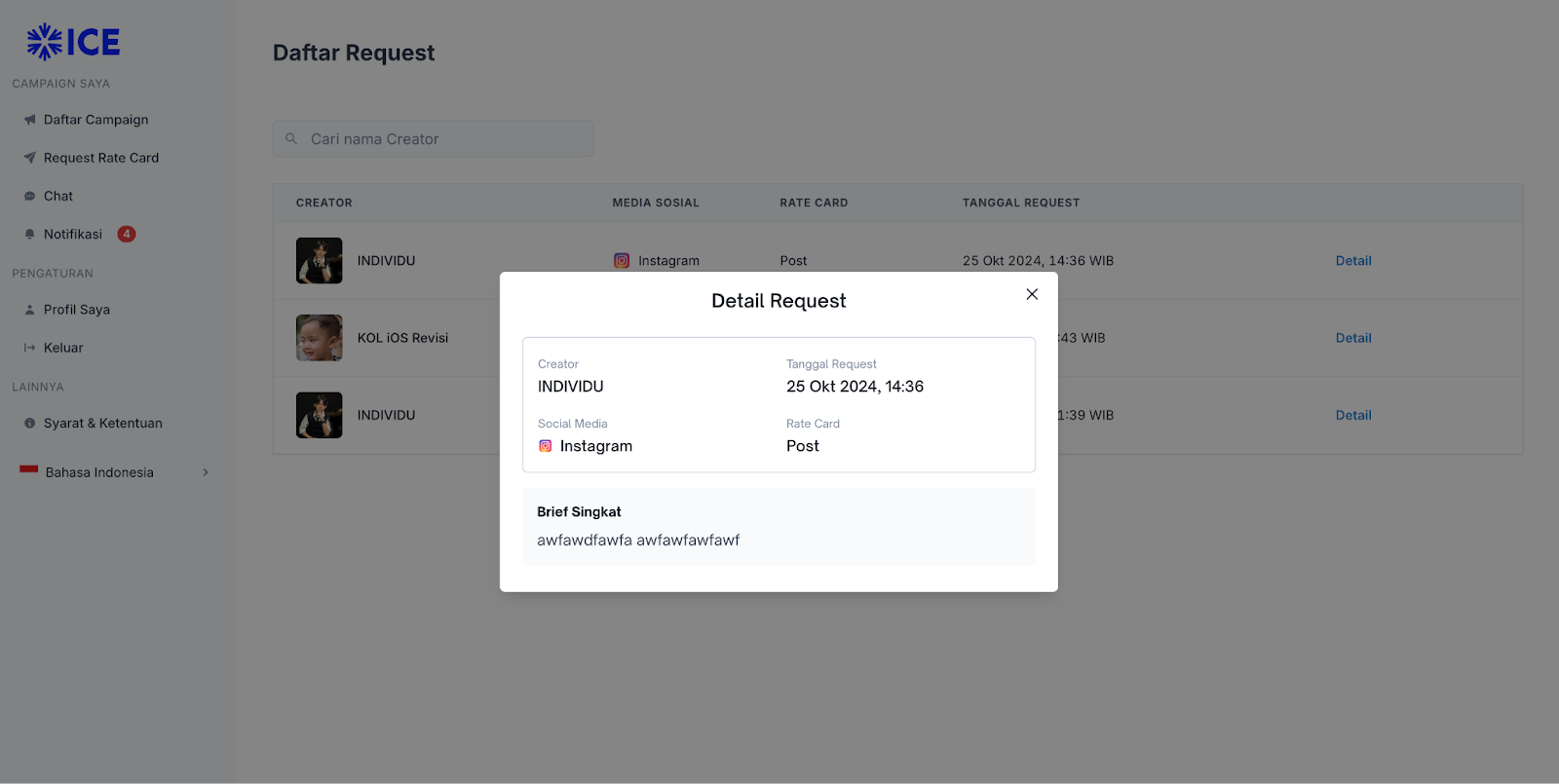Open Daftar Campaign menu item
Viewport: 1559px width, 784px height.
click(x=95, y=120)
